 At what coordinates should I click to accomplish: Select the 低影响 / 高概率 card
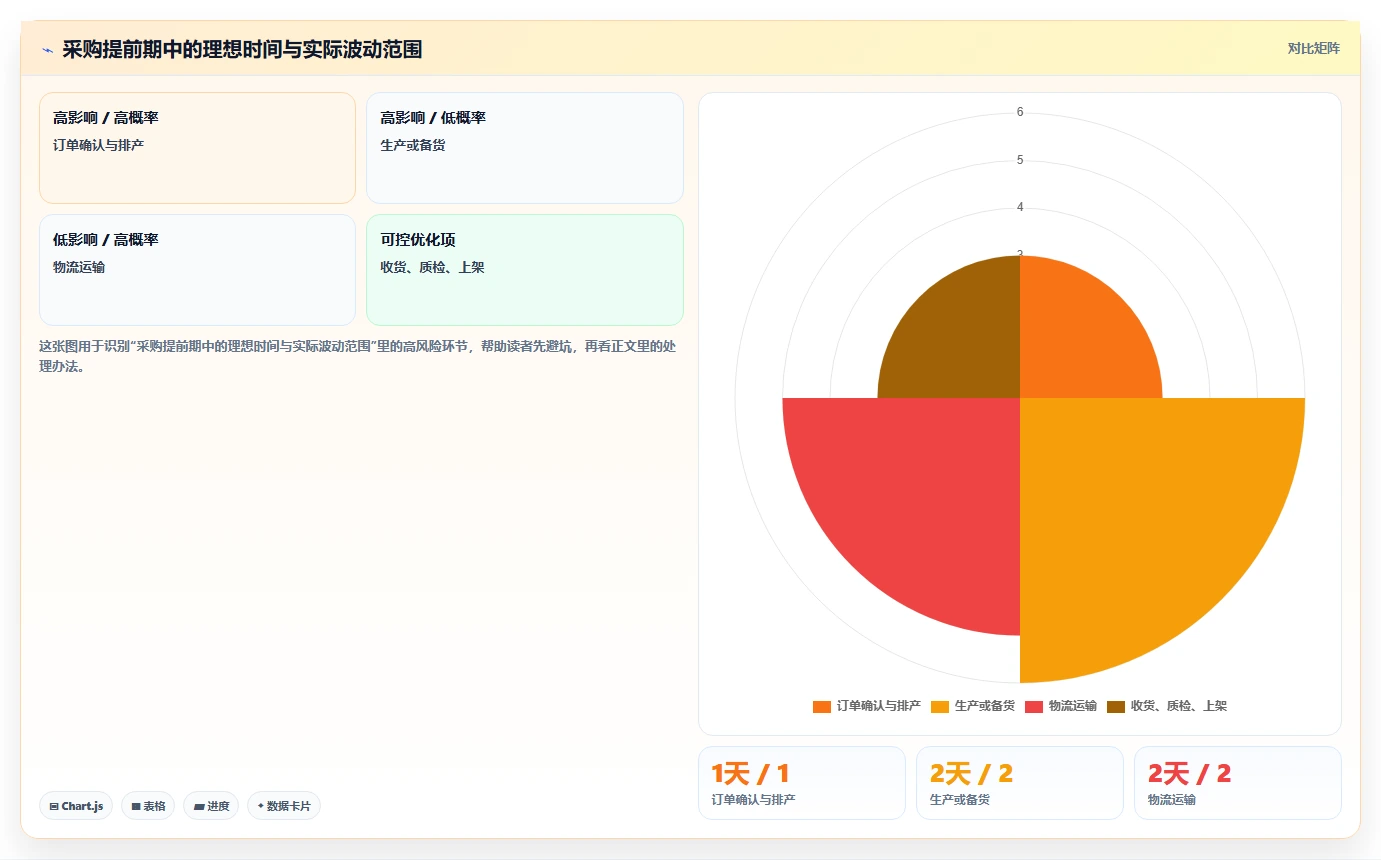coord(197,270)
